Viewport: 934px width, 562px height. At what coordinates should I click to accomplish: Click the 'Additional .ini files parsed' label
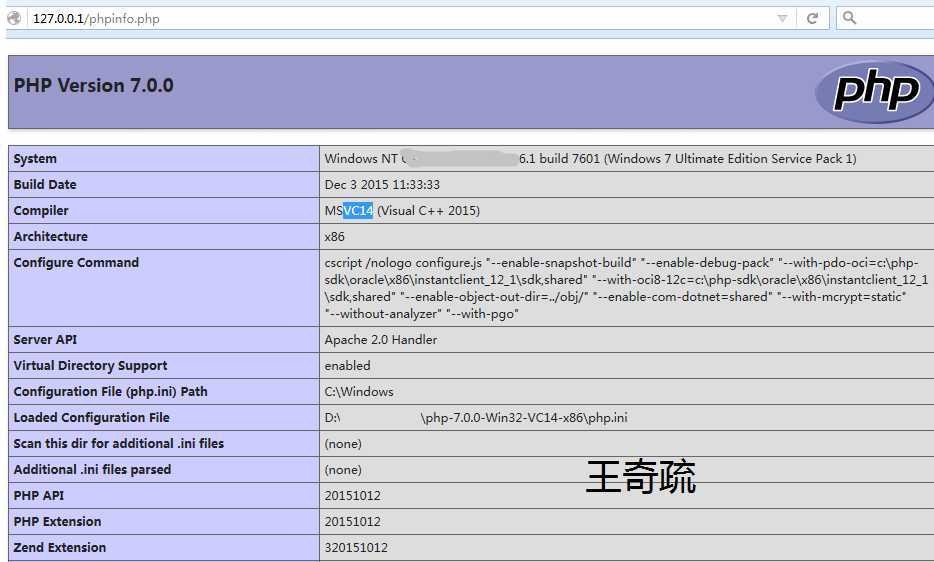(x=92, y=470)
